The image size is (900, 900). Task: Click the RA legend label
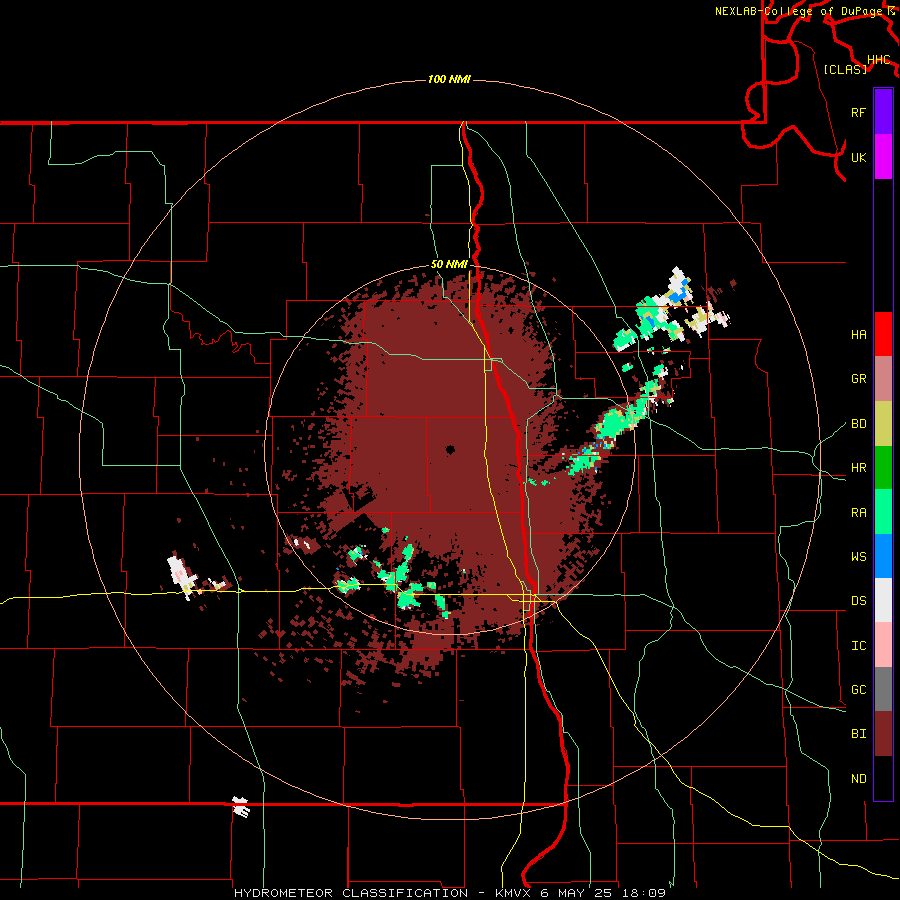click(858, 513)
